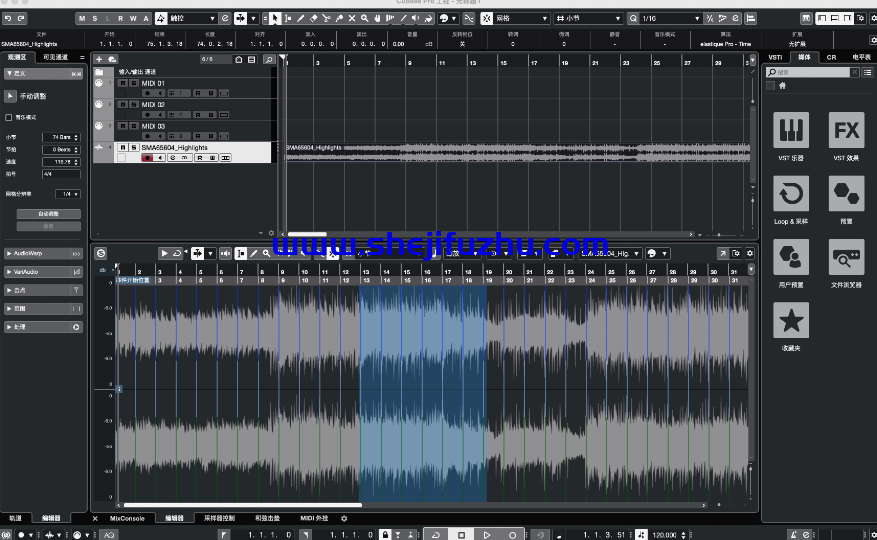Open VST Instruments tile in Media rack
The image size is (877, 540).
[791, 130]
